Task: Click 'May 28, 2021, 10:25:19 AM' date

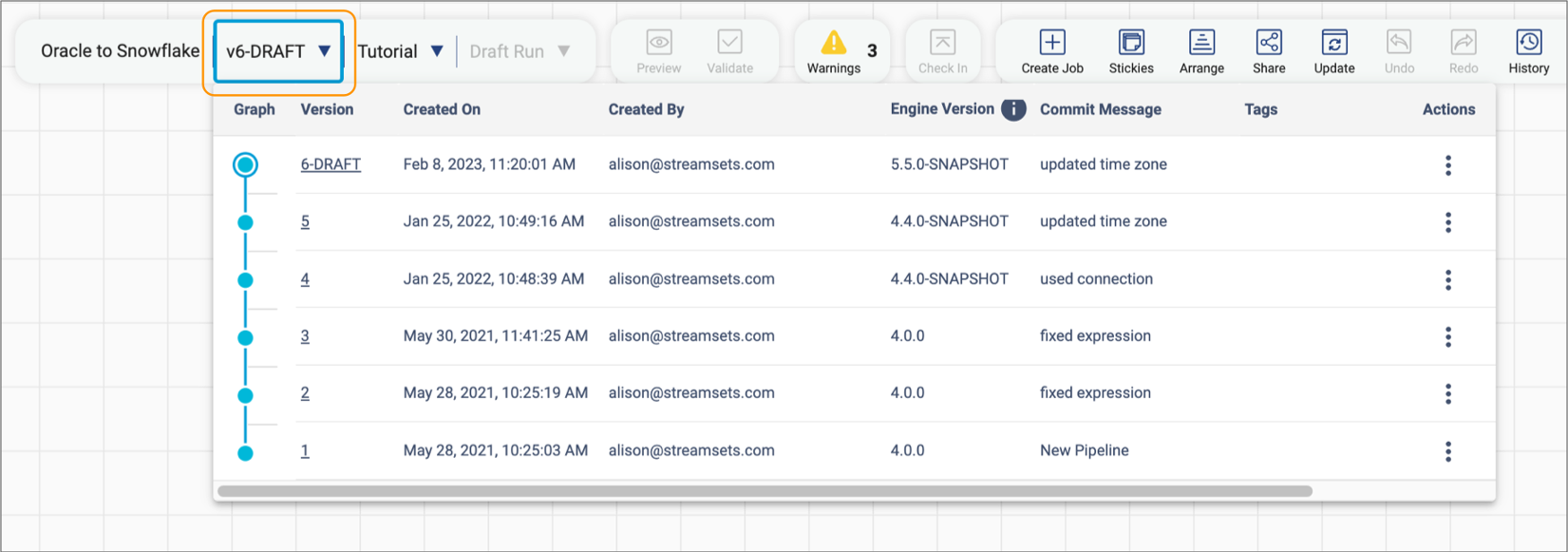Action: 496,392
